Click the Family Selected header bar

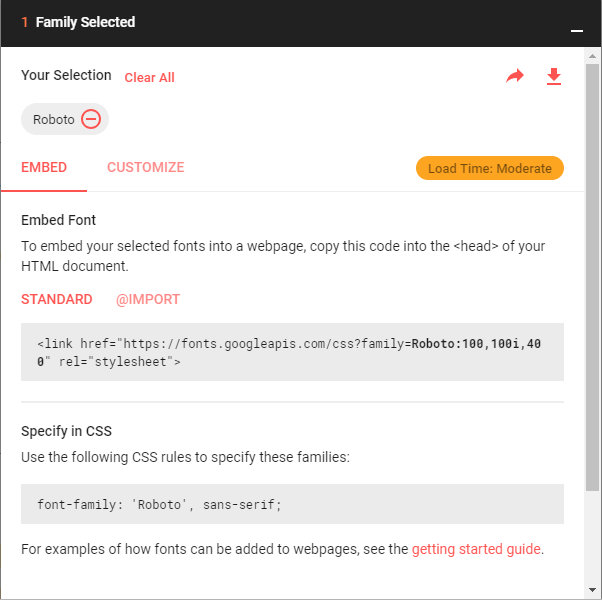pos(292,23)
